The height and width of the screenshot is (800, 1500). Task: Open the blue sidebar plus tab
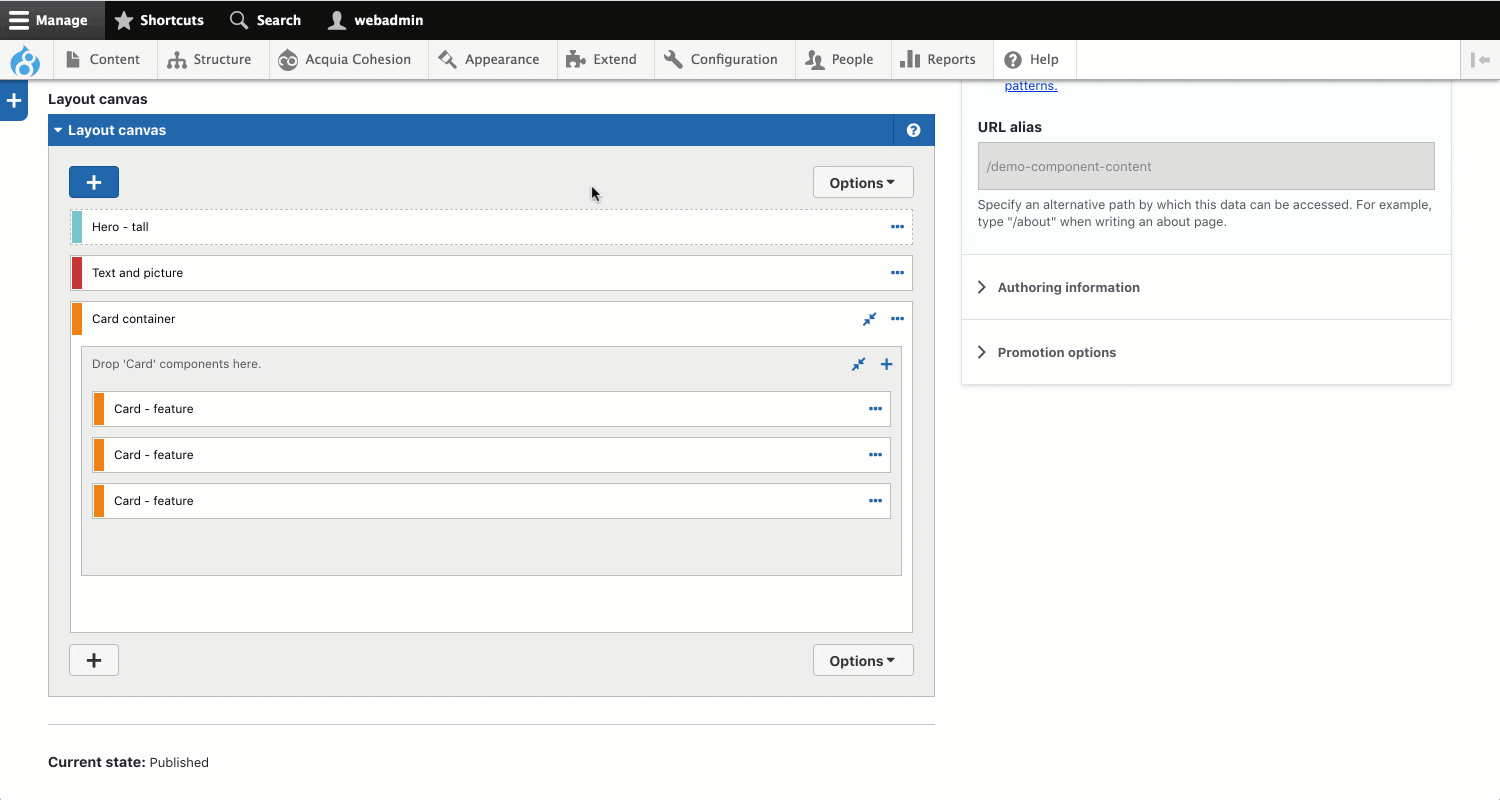coord(14,101)
